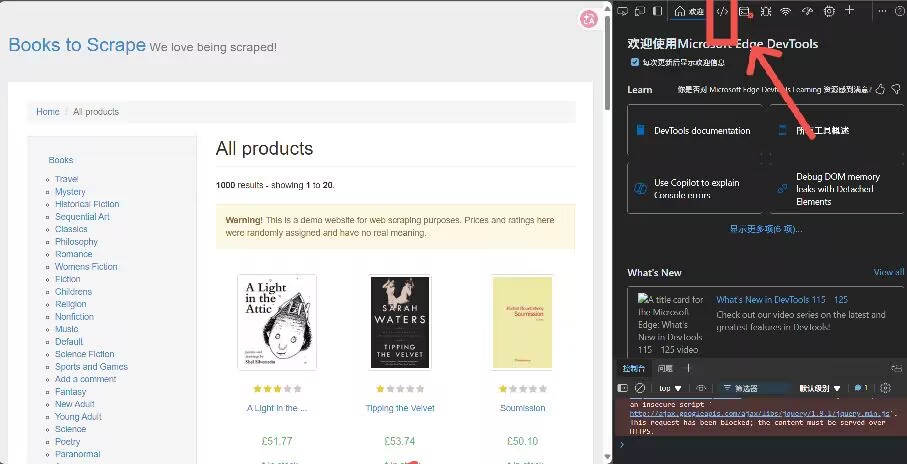Image resolution: width=907 pixels, height=464 pixels.
Task: Click the Home breadcrumb link
Action: pos(47,112)
